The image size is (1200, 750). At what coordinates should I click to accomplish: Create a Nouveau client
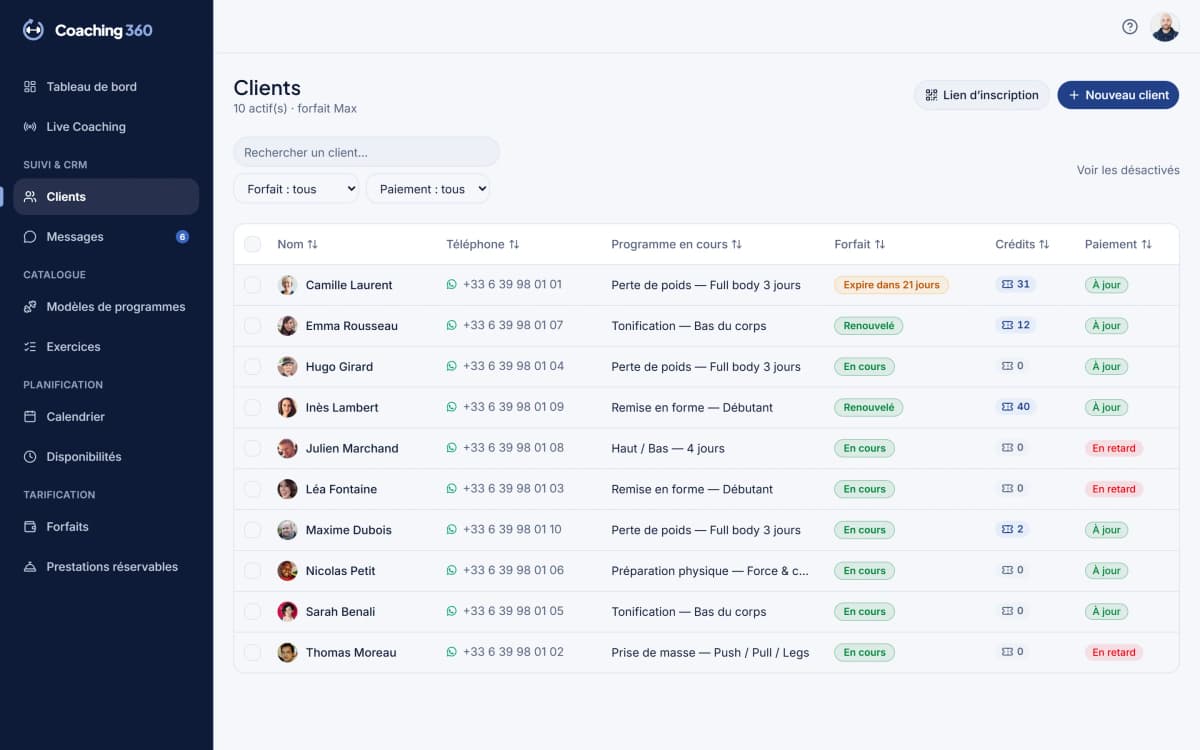1118,95
